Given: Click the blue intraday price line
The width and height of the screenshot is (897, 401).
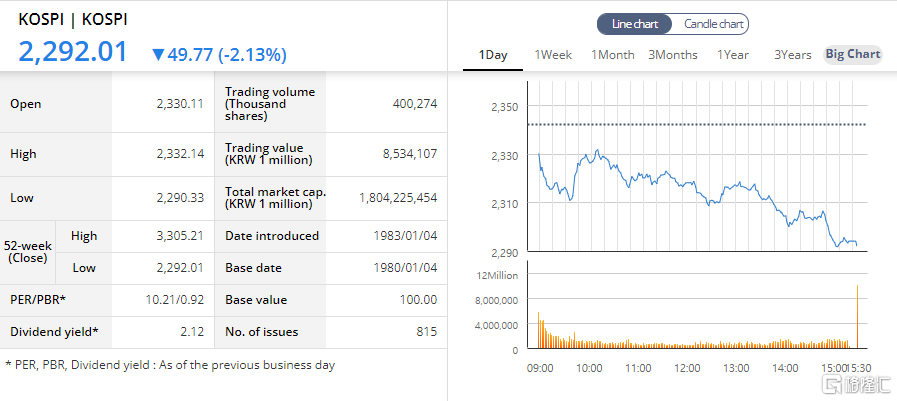Looking at the screenshot, I should (x=697, y=198).
